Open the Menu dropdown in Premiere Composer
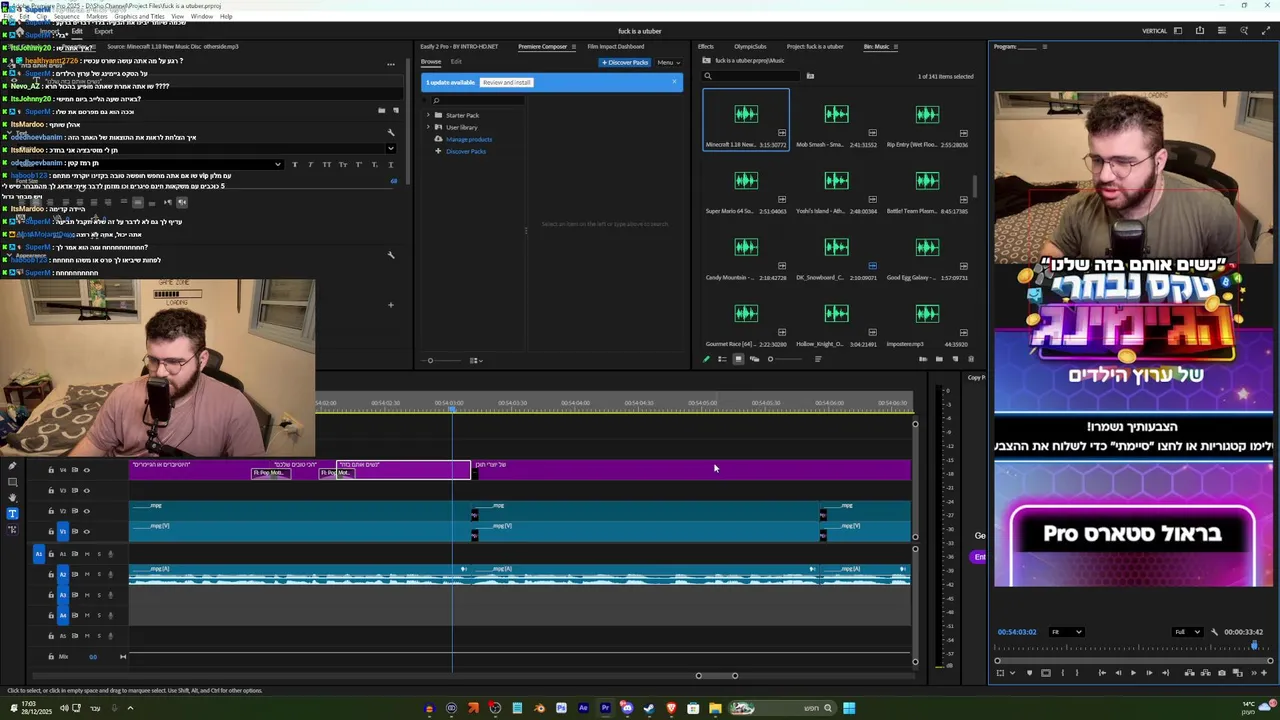The image size is (1280, 720). [669, 62]
